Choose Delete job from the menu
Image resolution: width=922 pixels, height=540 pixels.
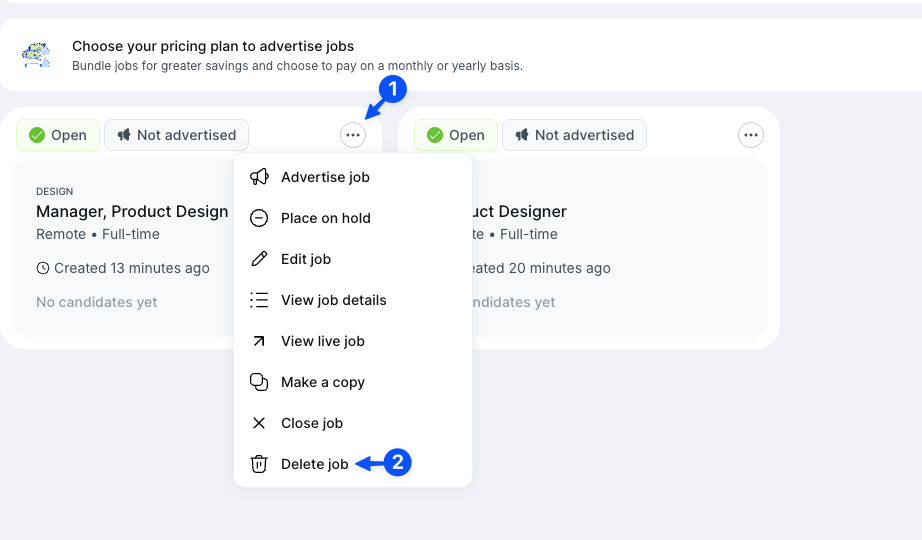[314, 464]
